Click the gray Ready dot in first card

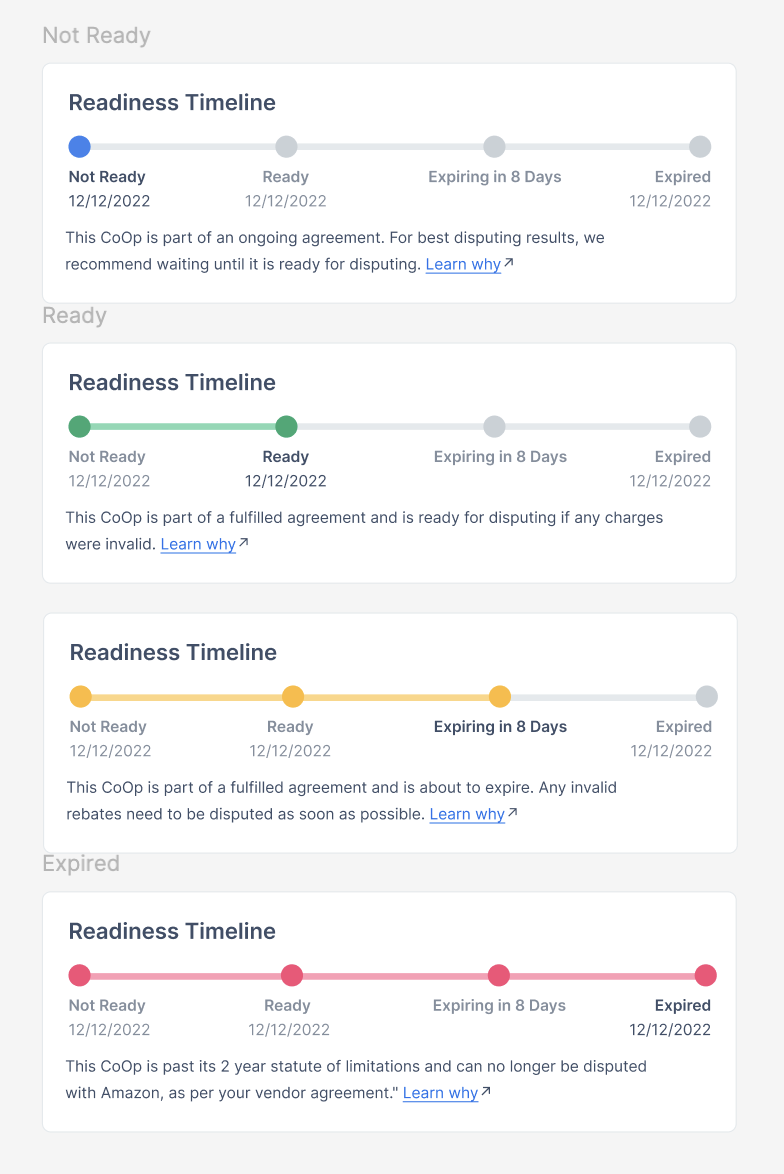click(286, 147)
